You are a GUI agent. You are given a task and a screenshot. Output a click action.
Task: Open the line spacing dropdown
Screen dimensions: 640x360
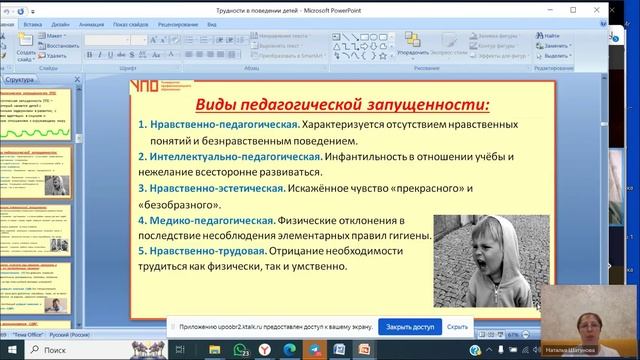pos(242,40)
